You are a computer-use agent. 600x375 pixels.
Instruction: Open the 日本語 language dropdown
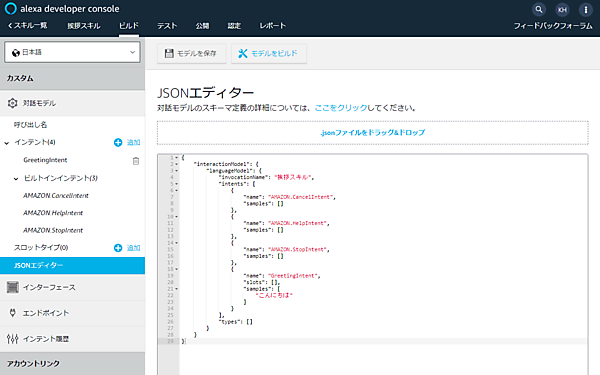coord(72,52)
